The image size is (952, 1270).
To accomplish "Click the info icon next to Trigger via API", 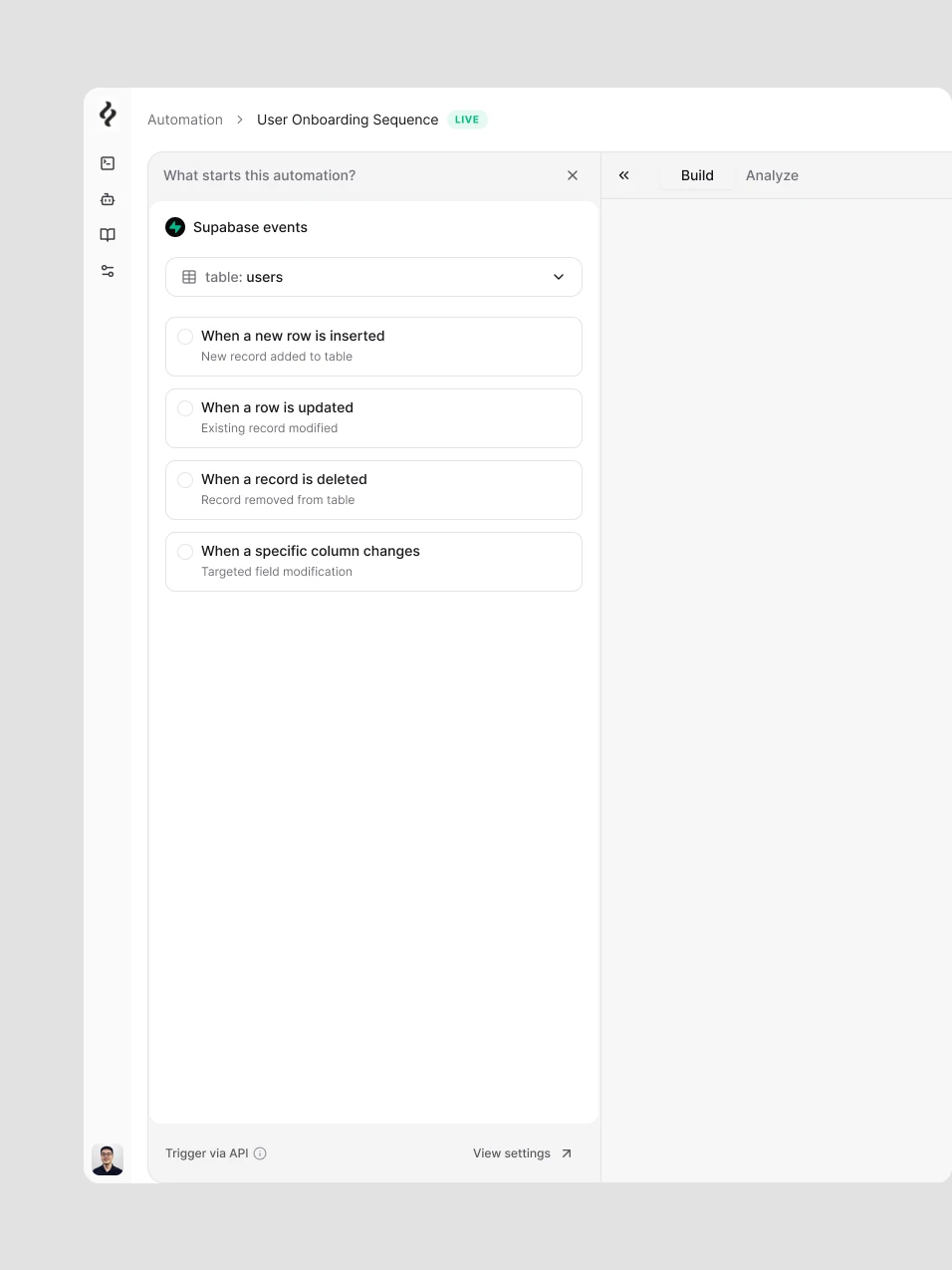I will point(260,1153).
